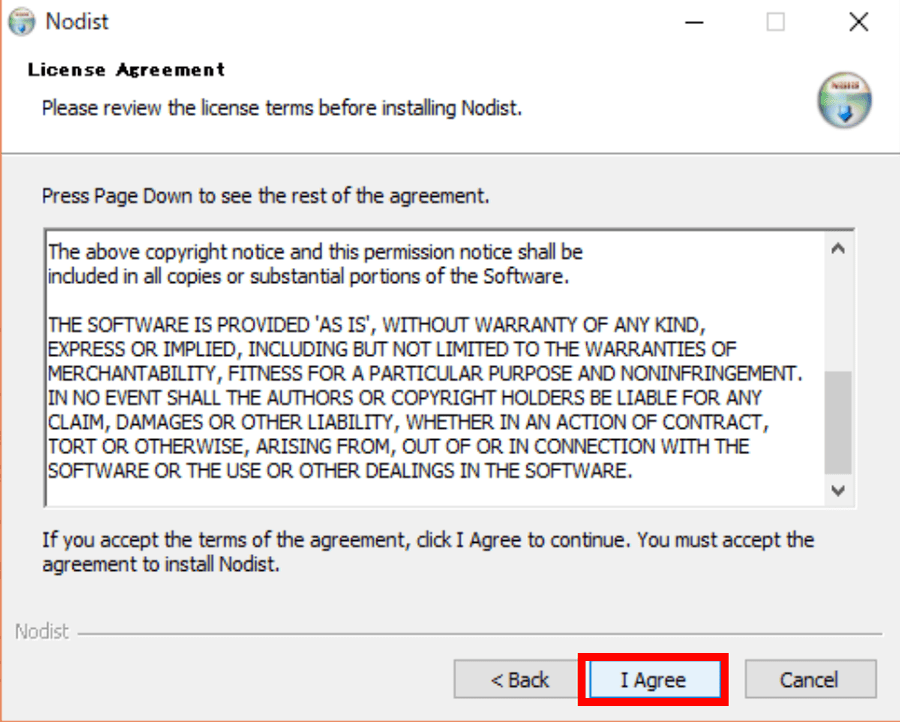Cancel the Nodist installation

809,680
